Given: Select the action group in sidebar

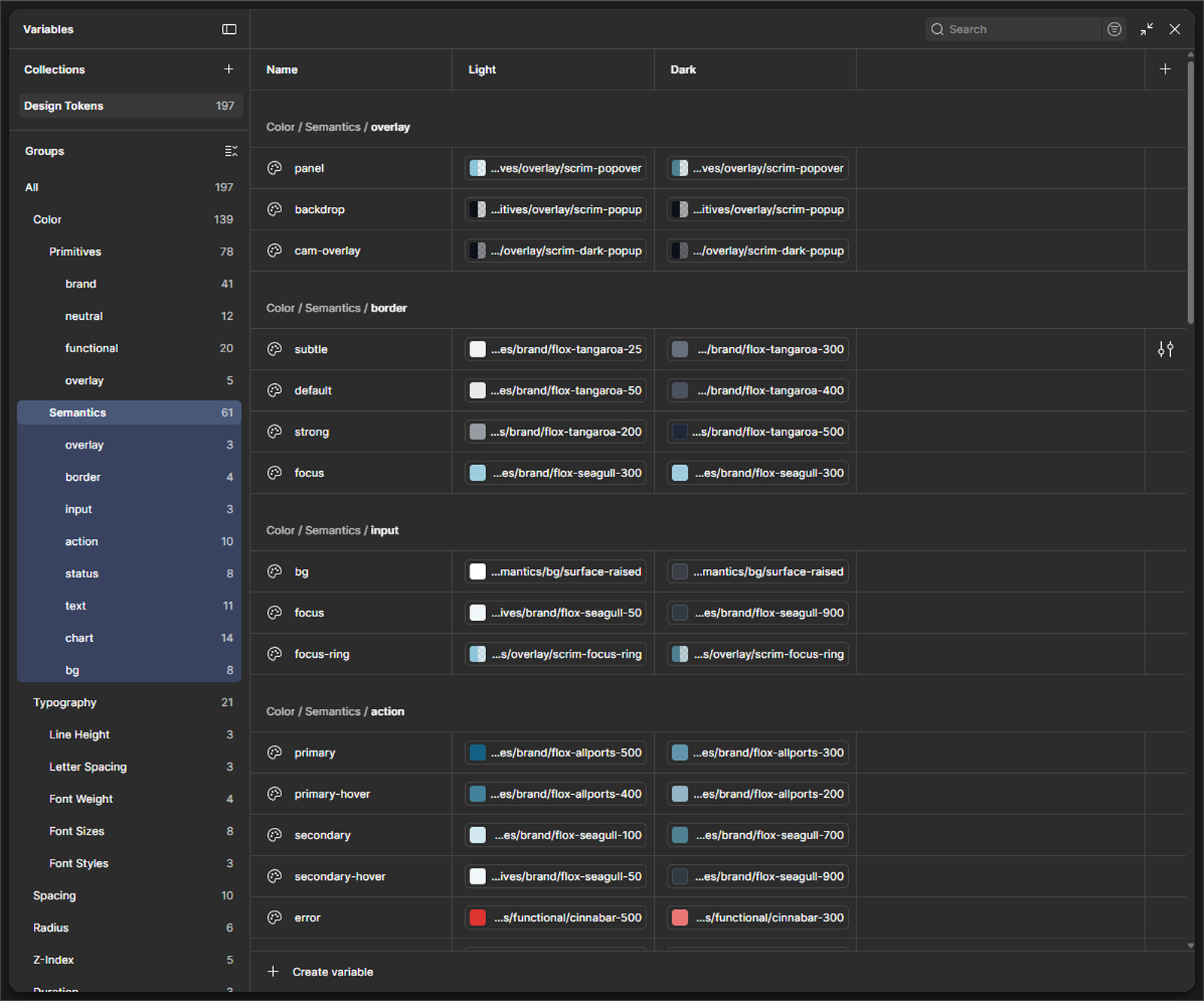Looking at the screenshot, I should (129, 542).
